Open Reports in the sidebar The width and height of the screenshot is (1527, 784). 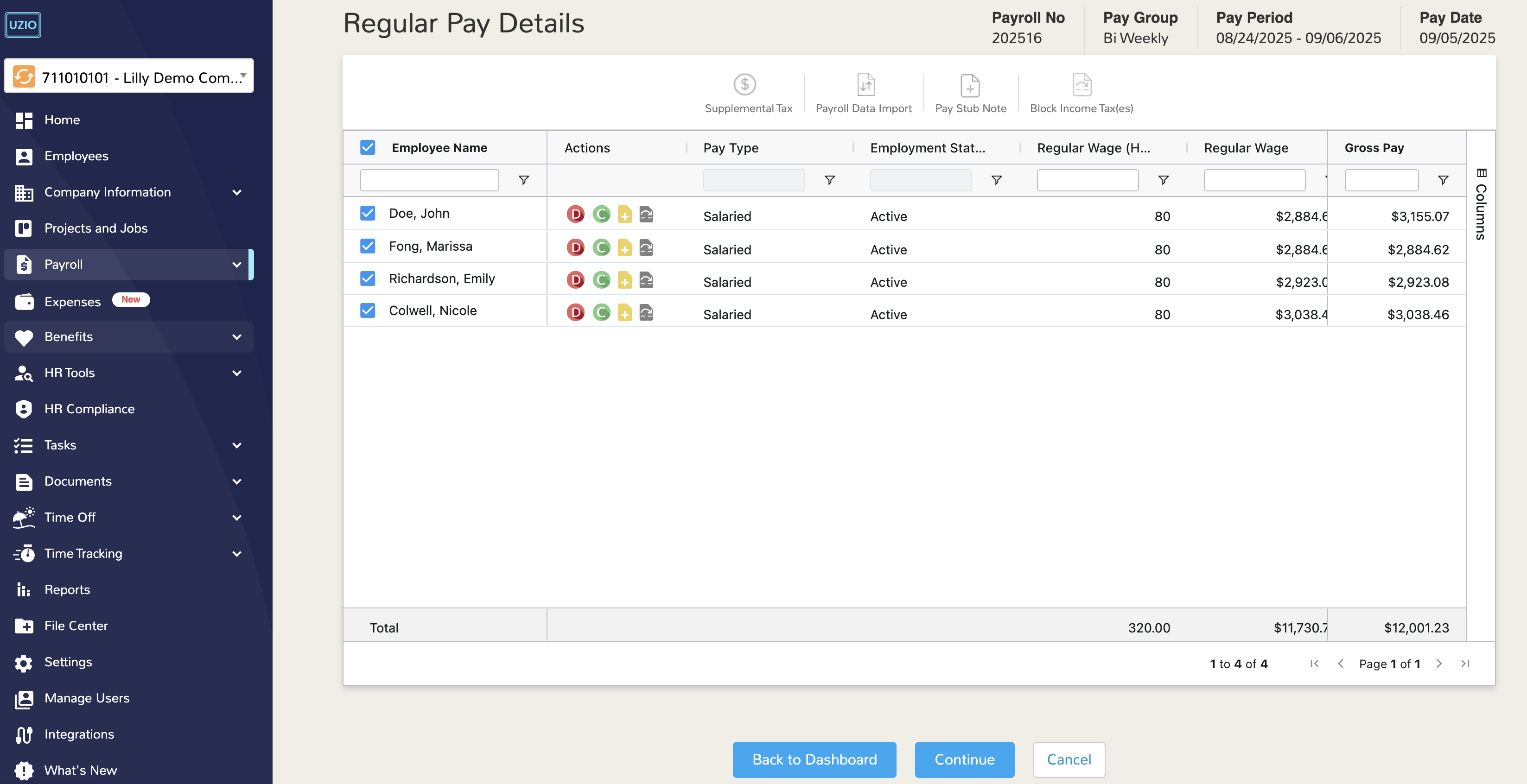pyautogui.click(x=67, y=590)
